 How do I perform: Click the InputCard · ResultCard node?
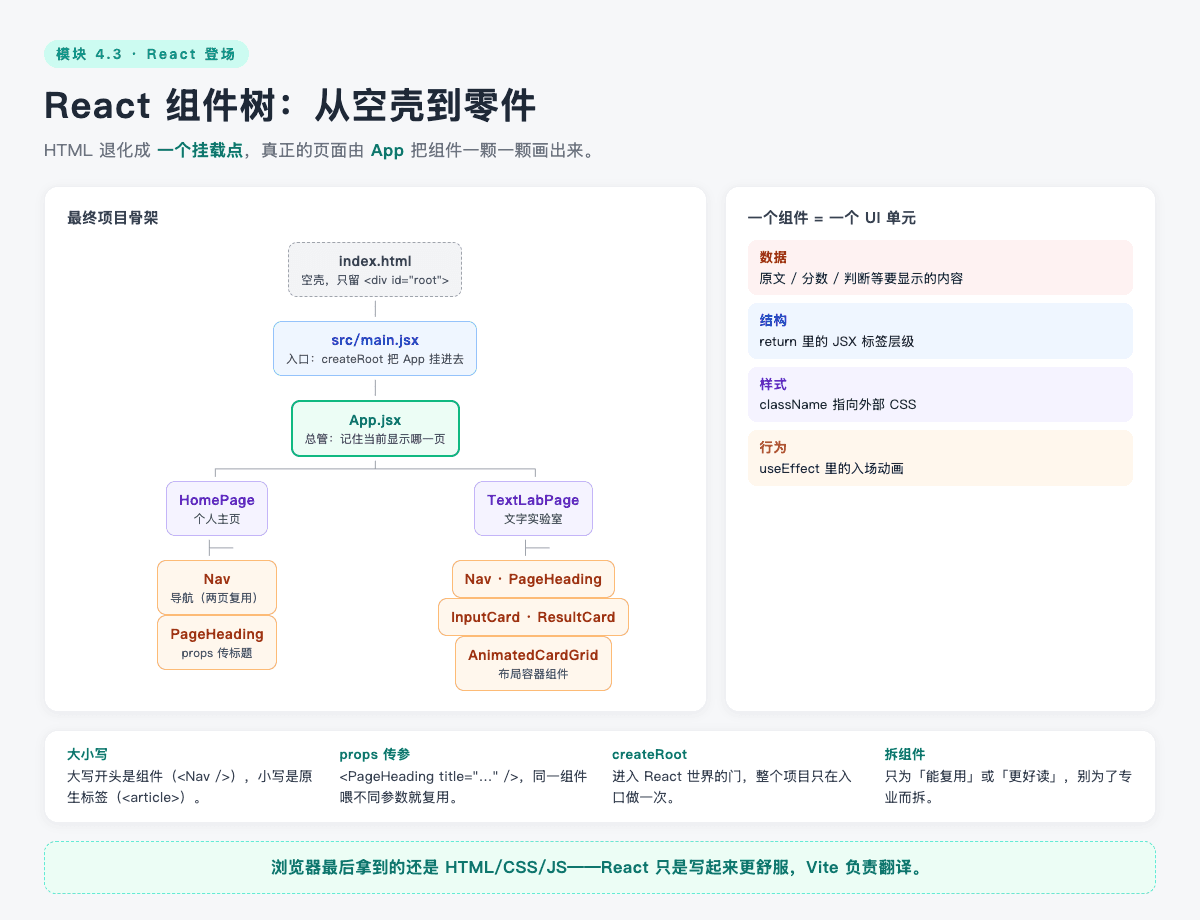point(533,617)
